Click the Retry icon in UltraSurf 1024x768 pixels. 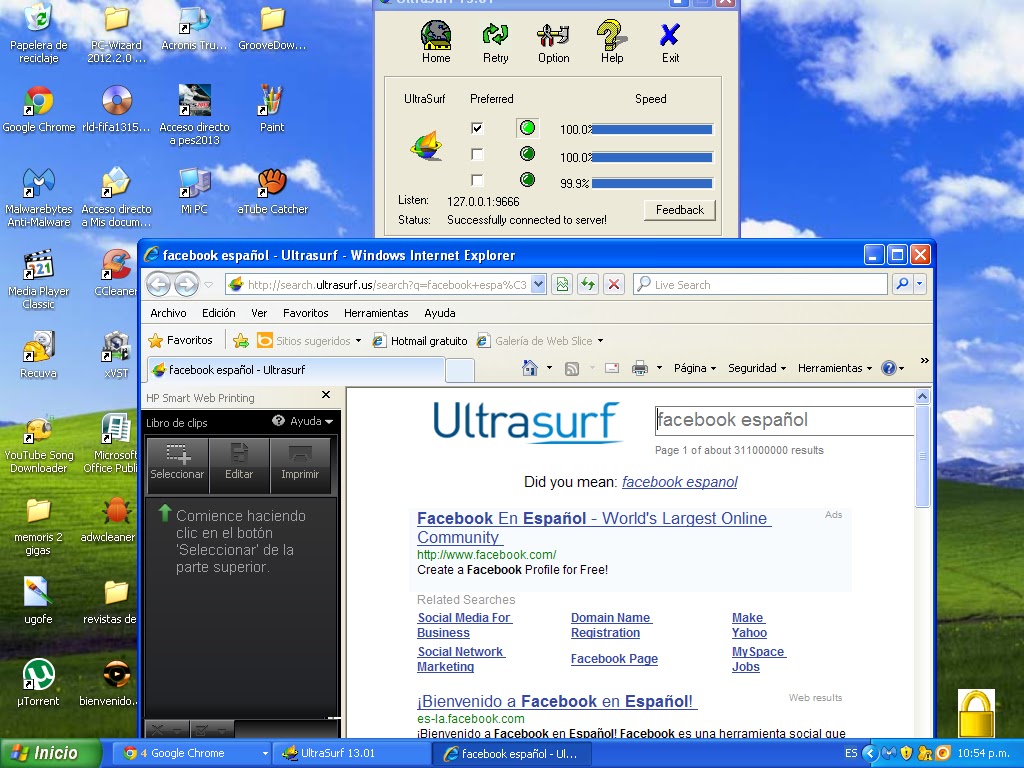click(x=496, y=41)
